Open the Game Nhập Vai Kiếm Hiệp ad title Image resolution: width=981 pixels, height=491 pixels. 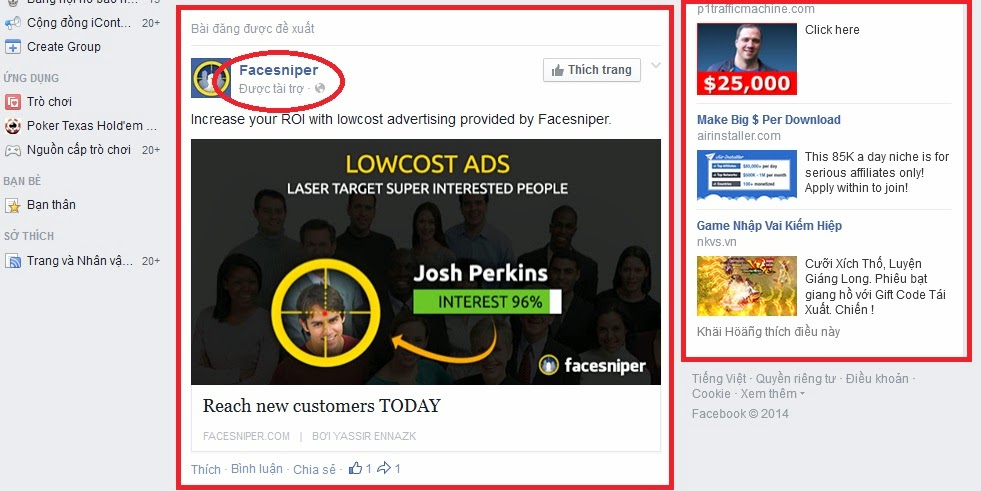point(770,225)
